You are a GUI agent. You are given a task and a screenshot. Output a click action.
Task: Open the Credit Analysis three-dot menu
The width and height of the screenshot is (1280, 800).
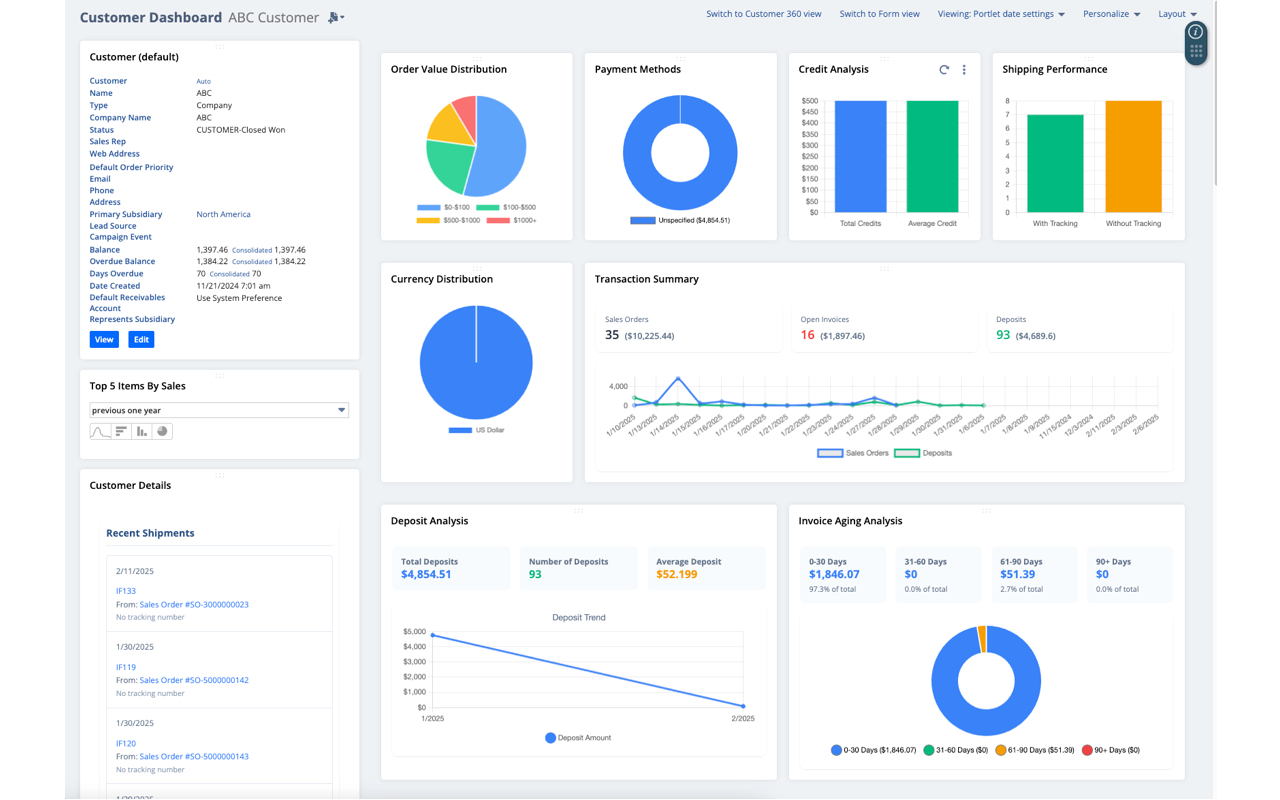(964, 70)
